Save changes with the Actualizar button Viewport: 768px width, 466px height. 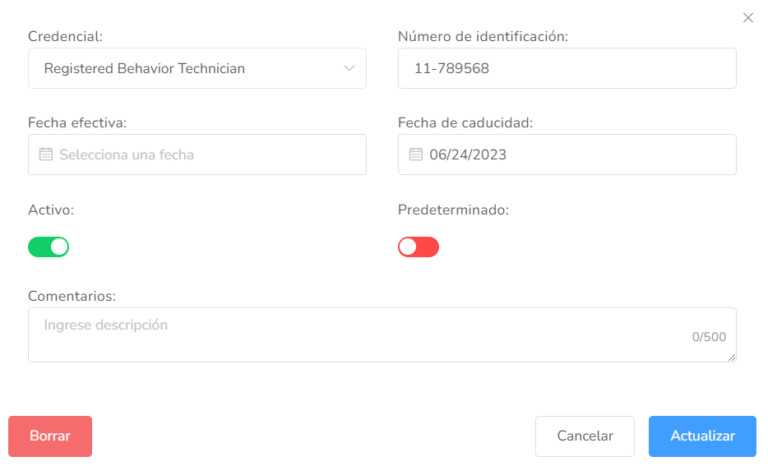702,436
